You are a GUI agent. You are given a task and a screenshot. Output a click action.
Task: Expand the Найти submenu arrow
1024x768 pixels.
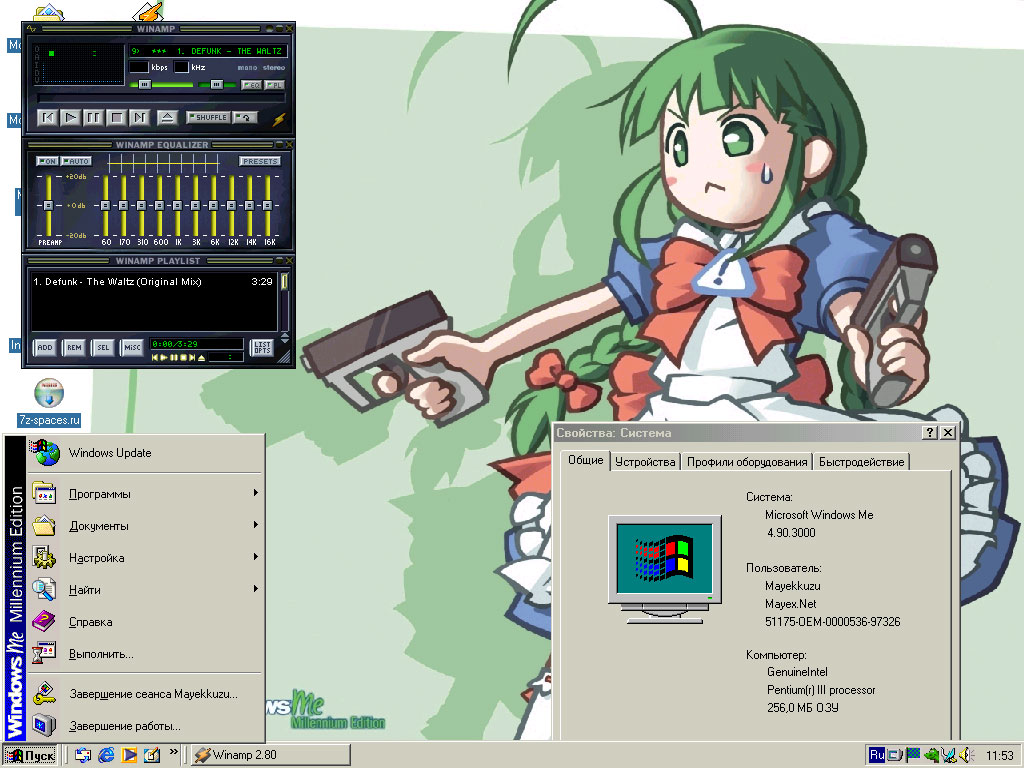pos(256,589)
